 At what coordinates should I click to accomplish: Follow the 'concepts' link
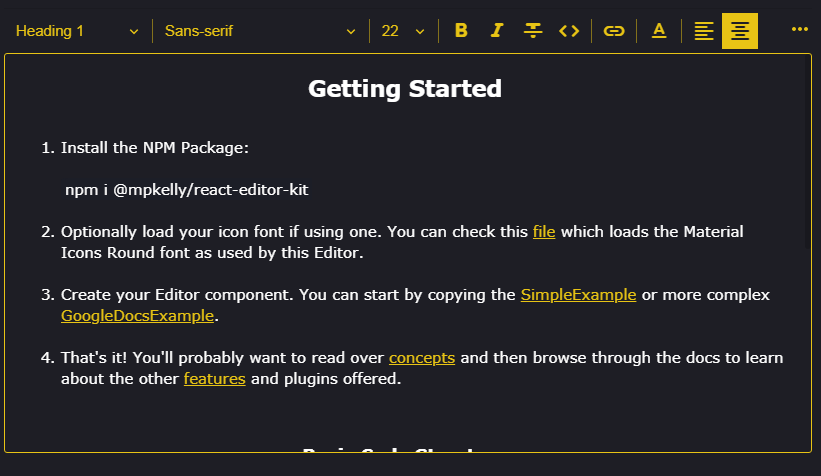coord(422,358)
